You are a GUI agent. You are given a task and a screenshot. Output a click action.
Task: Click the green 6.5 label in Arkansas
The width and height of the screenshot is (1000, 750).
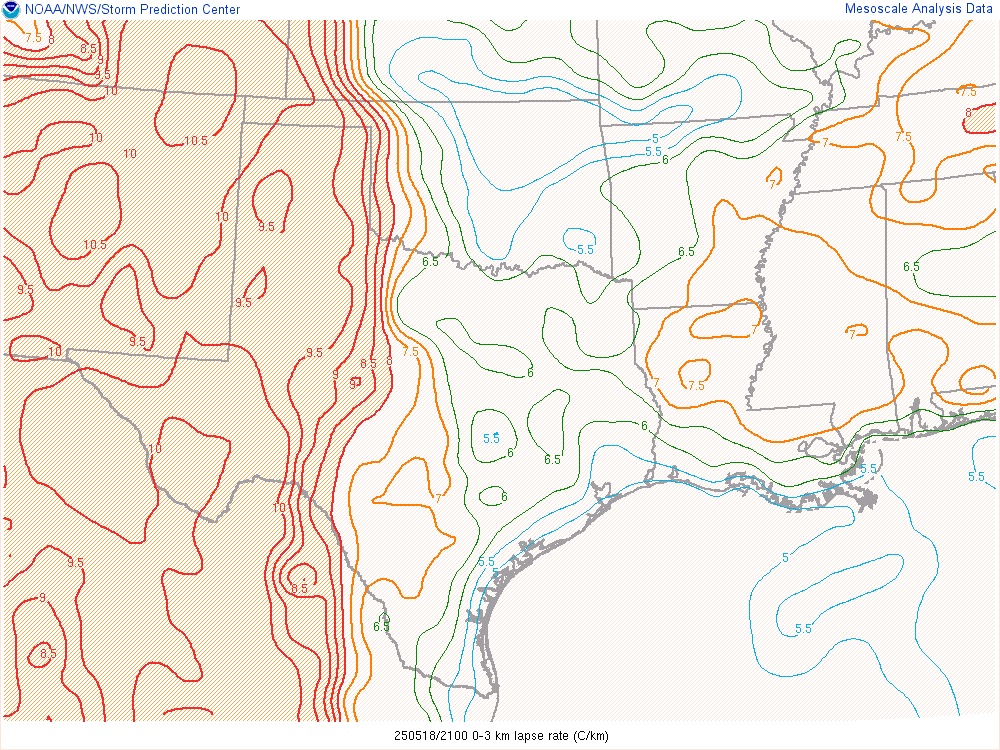pos(686,252)
